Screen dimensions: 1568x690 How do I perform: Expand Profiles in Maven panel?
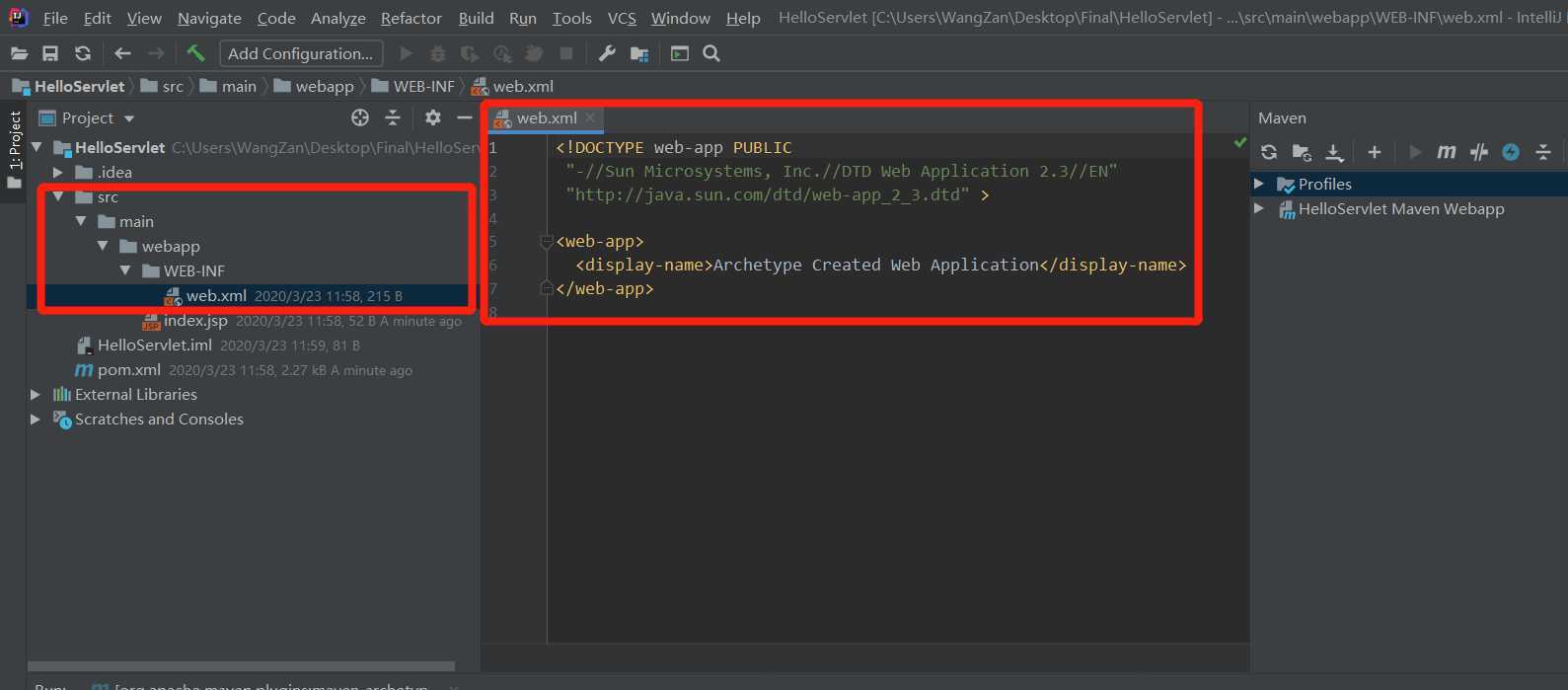1259,184
